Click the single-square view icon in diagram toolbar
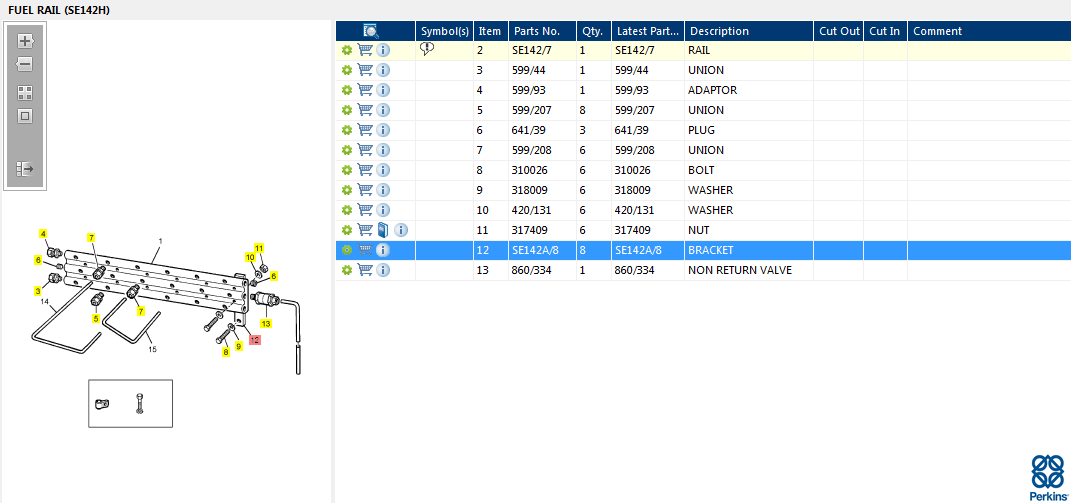The width and height of the screenshot is (1071, 503). (25, 116)
